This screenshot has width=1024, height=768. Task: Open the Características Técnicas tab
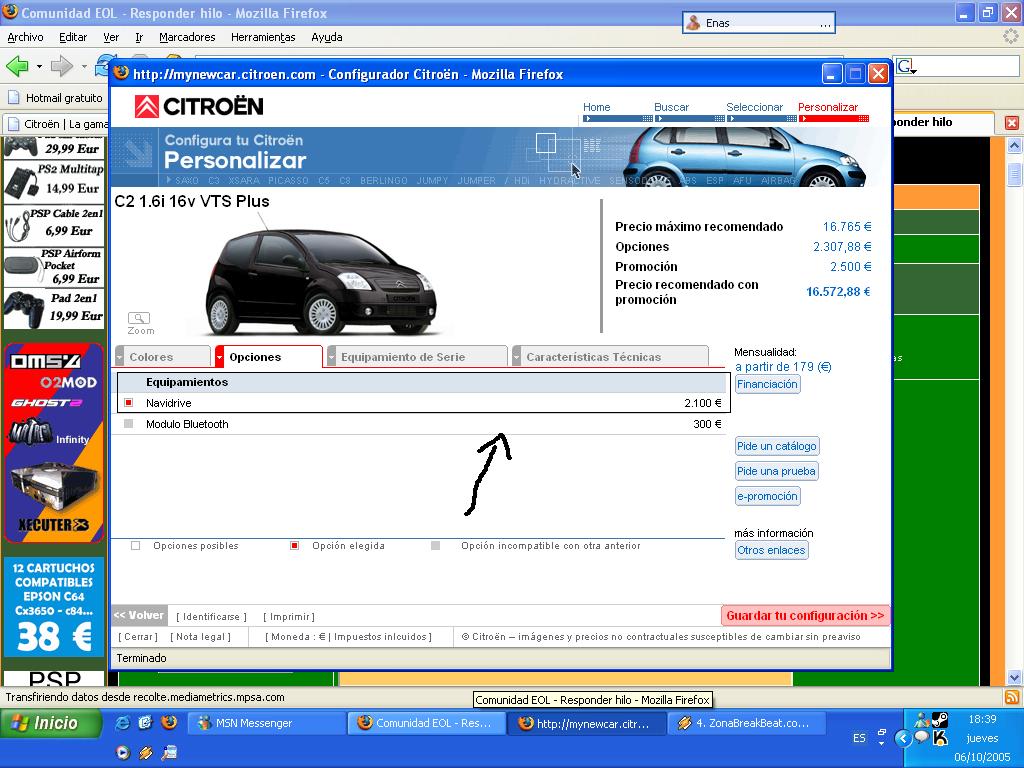(610, 357)
